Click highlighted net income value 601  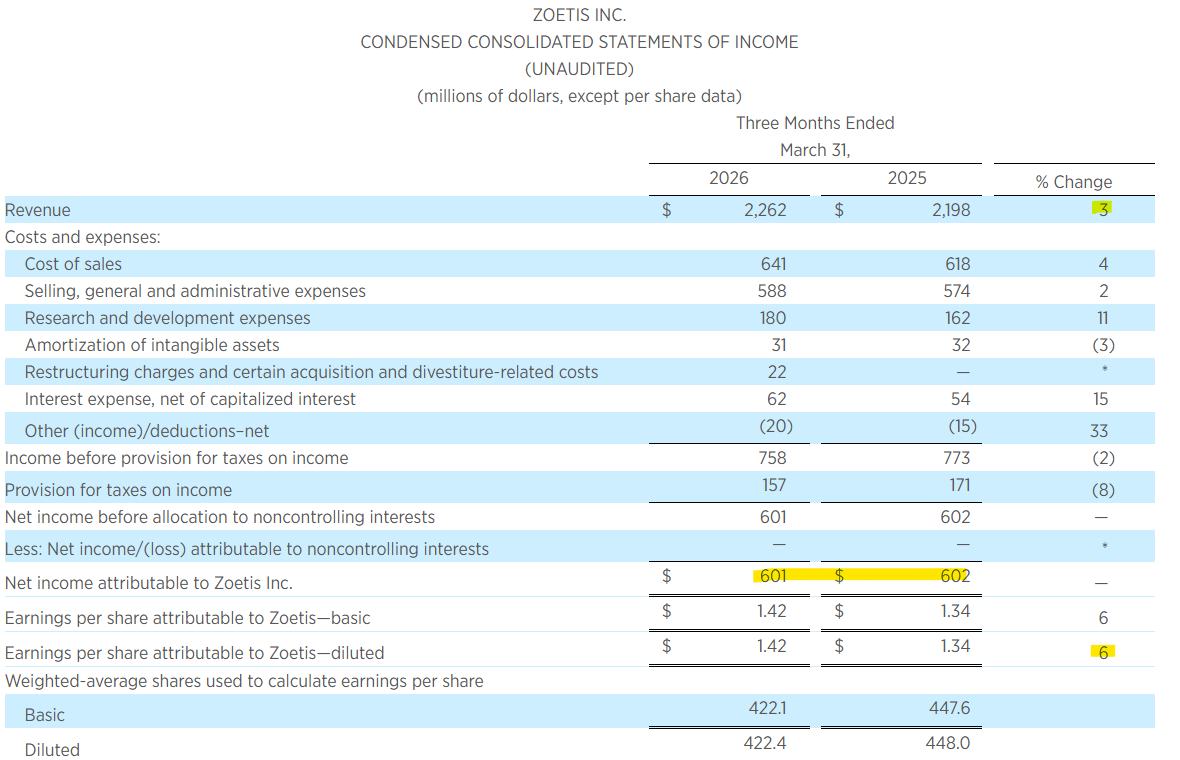coord(773,576)
